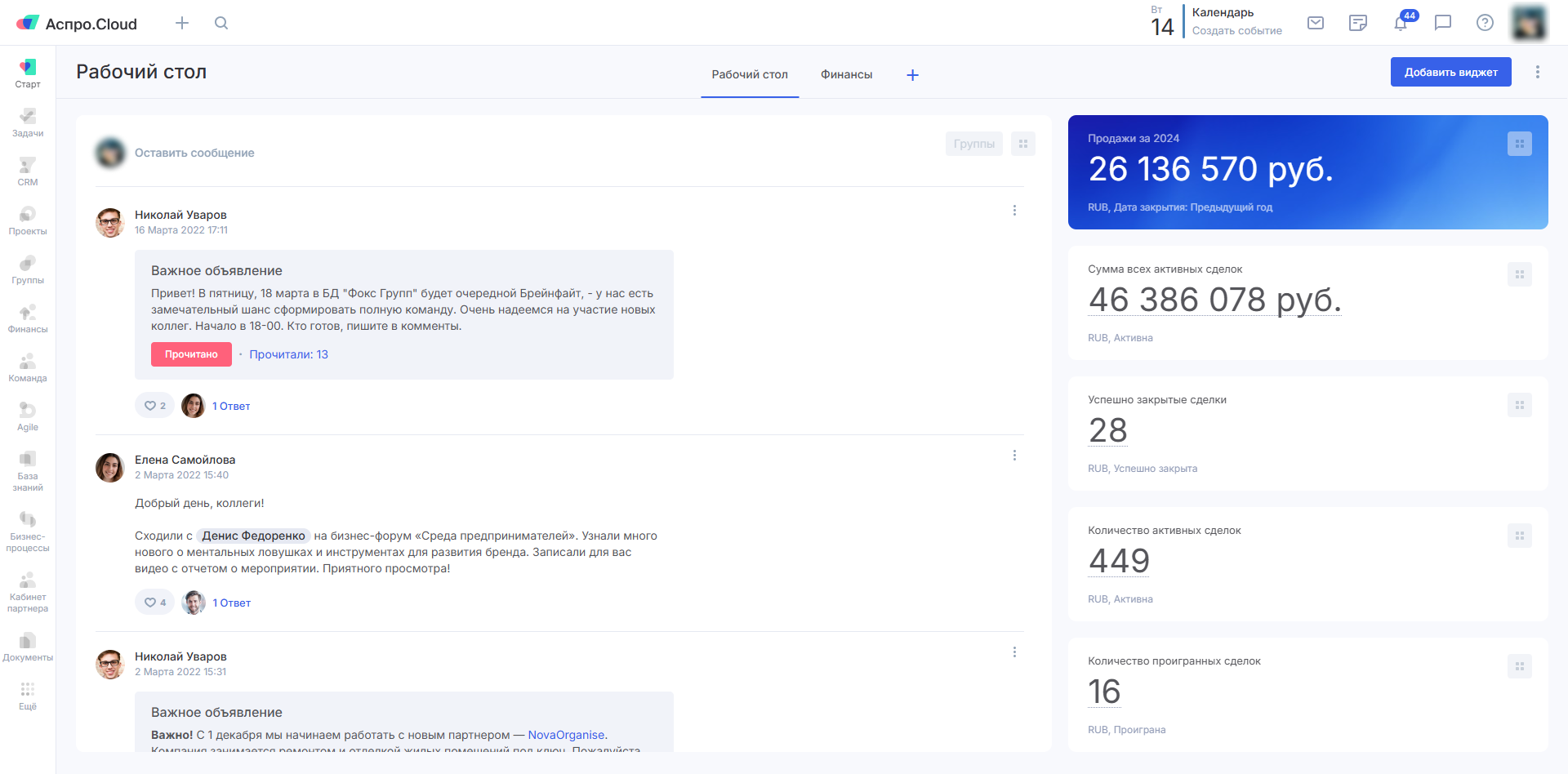
Task: Like the 16 Марта post (2 likes)
Action: tap(154, 406)
